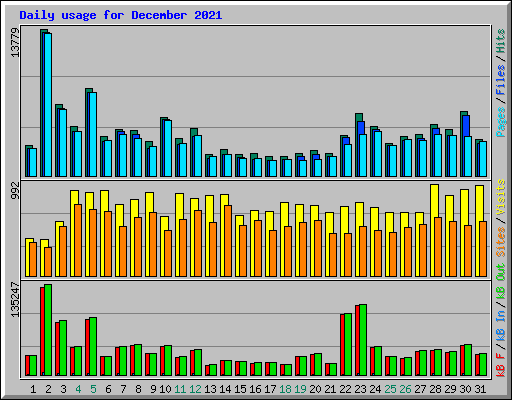Screen dimensions: 512x400
Task: Click weekend day 12 label
Action: [195, 389]
